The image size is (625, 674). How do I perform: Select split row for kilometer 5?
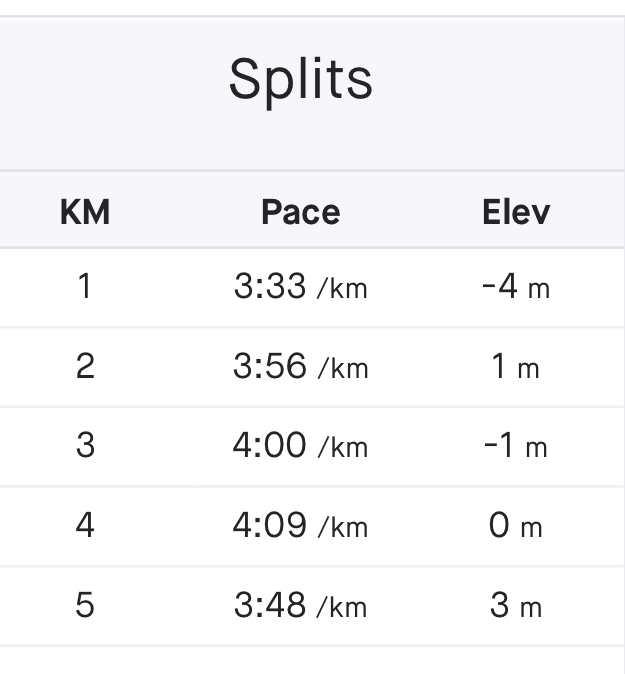(312, 606)
